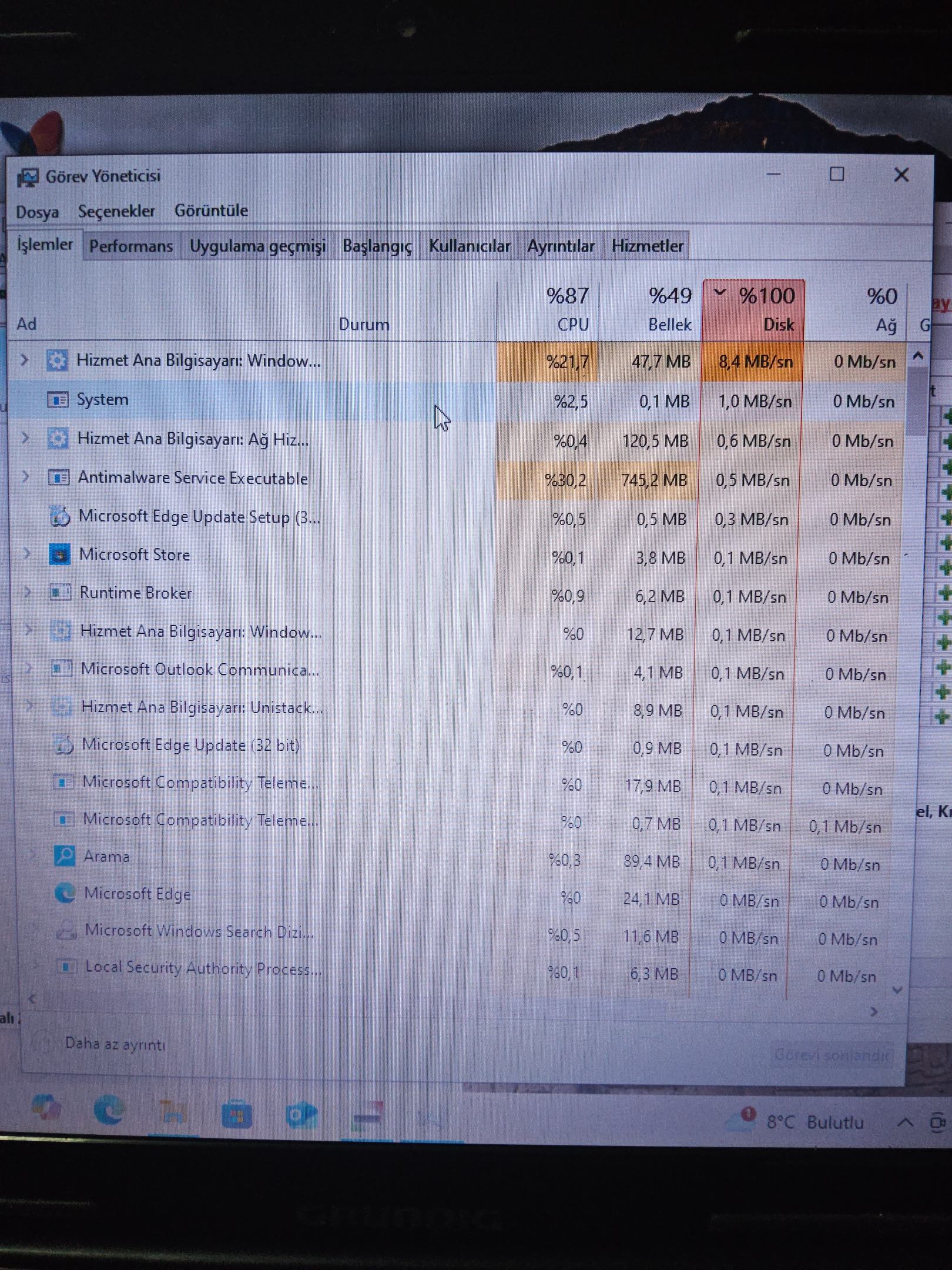
Task: Open the Dosya menu
Action: tap(37, 212)
